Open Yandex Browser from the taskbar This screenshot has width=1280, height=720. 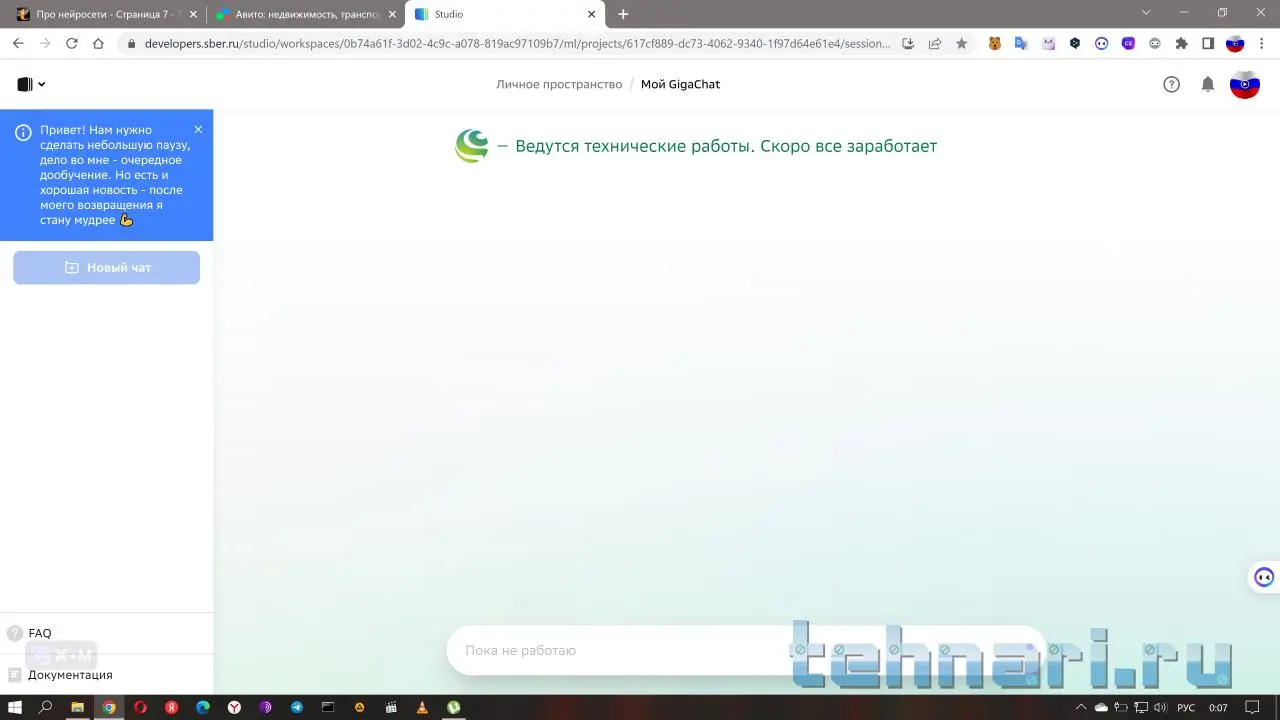[x=234, y=707]
